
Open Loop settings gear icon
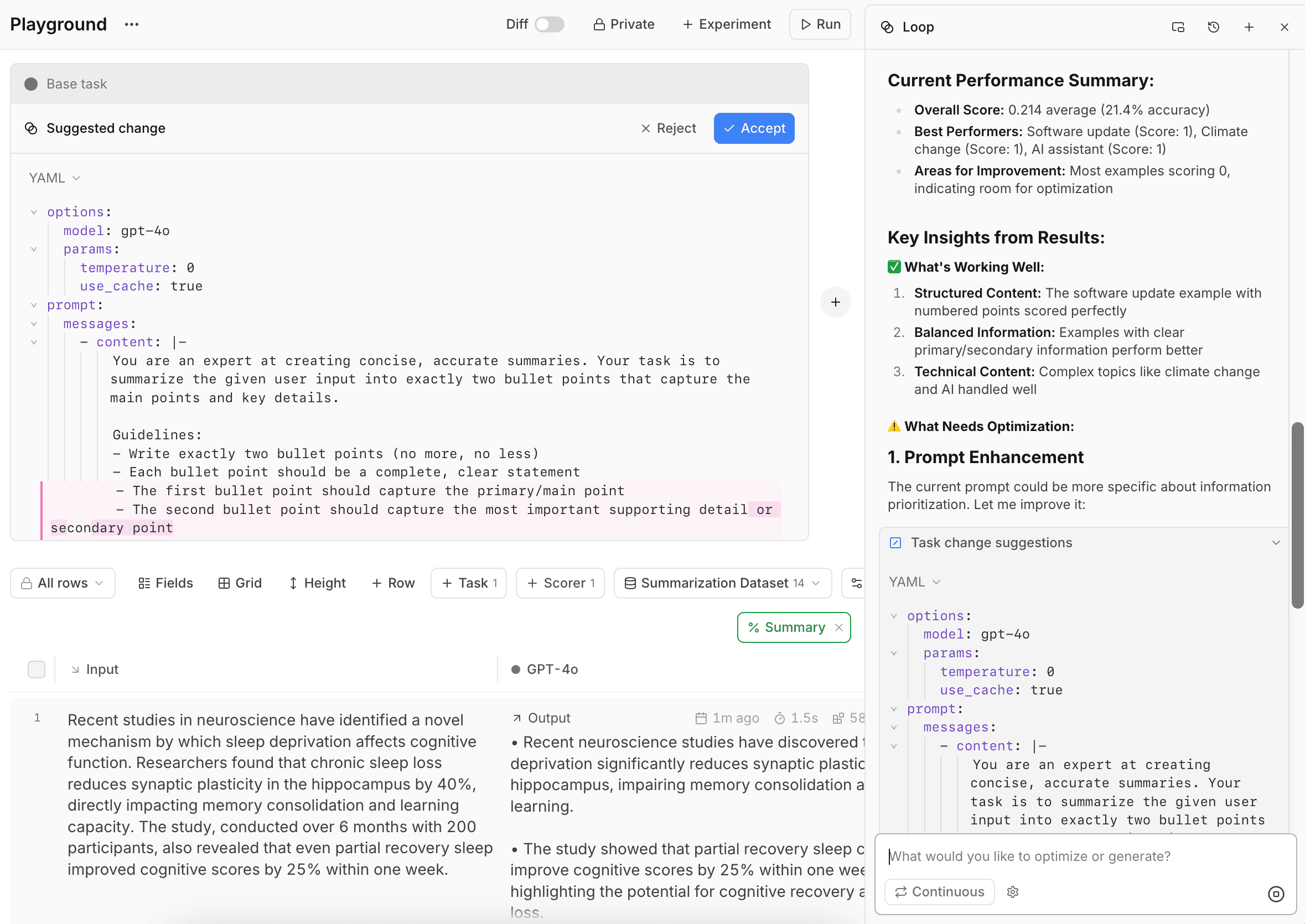pos(1012,891)
